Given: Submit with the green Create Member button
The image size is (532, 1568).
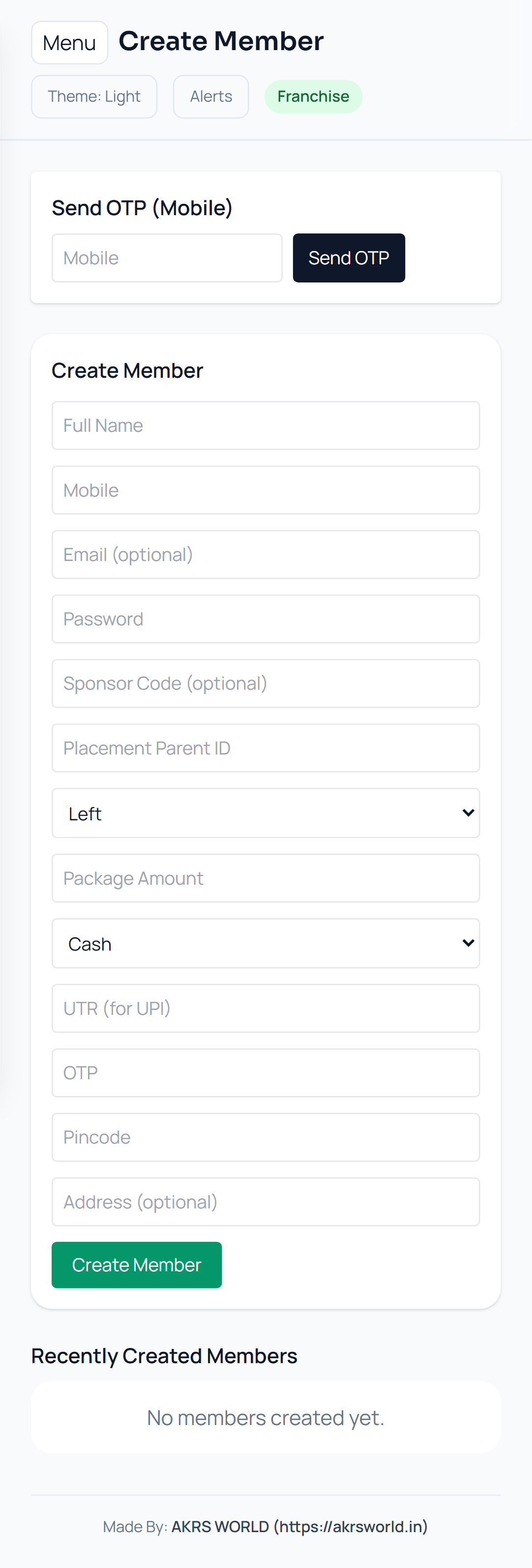Looking at the screenshot, I should 137,1265.
